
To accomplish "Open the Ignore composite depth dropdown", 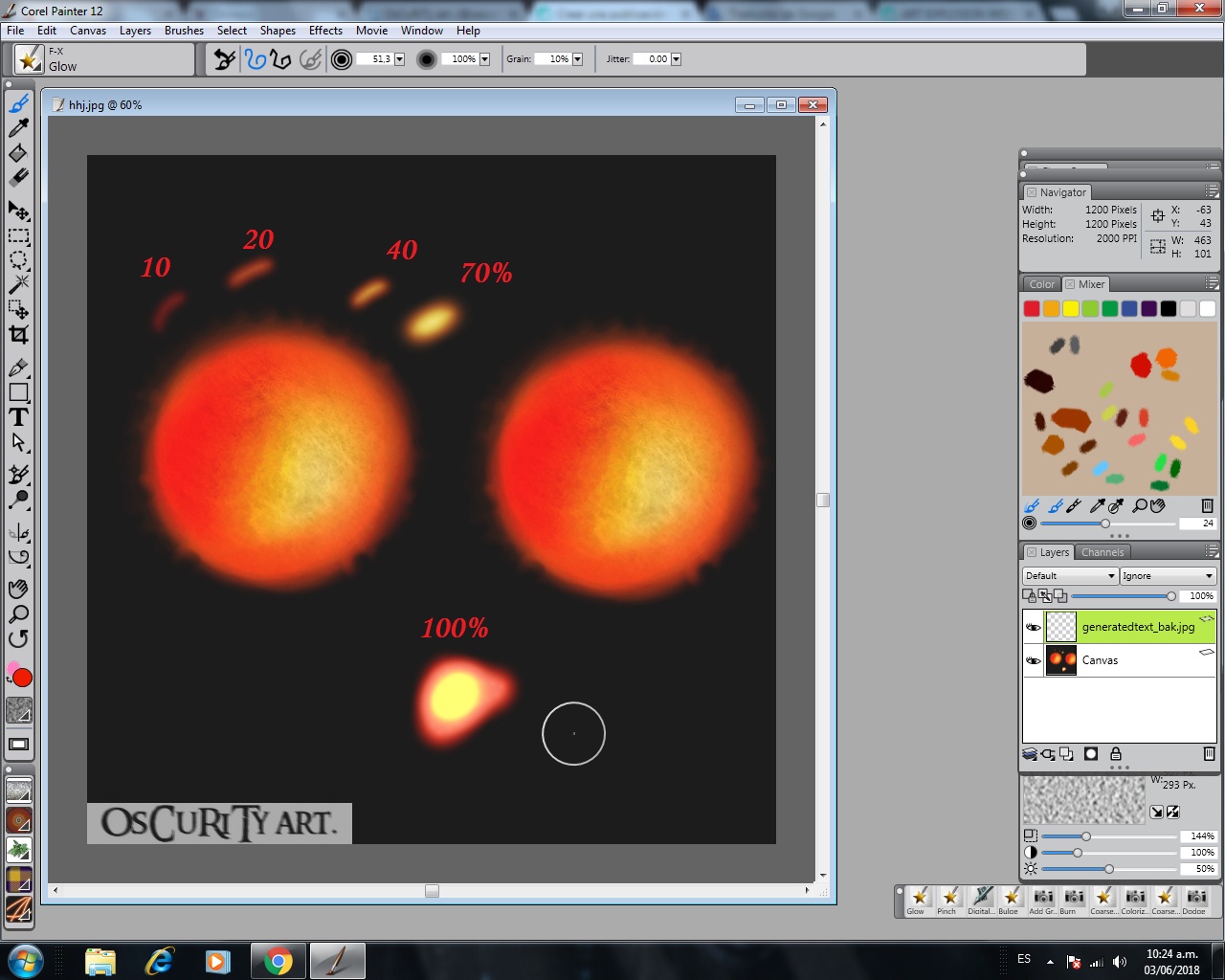I will [x=1168, y=576].
